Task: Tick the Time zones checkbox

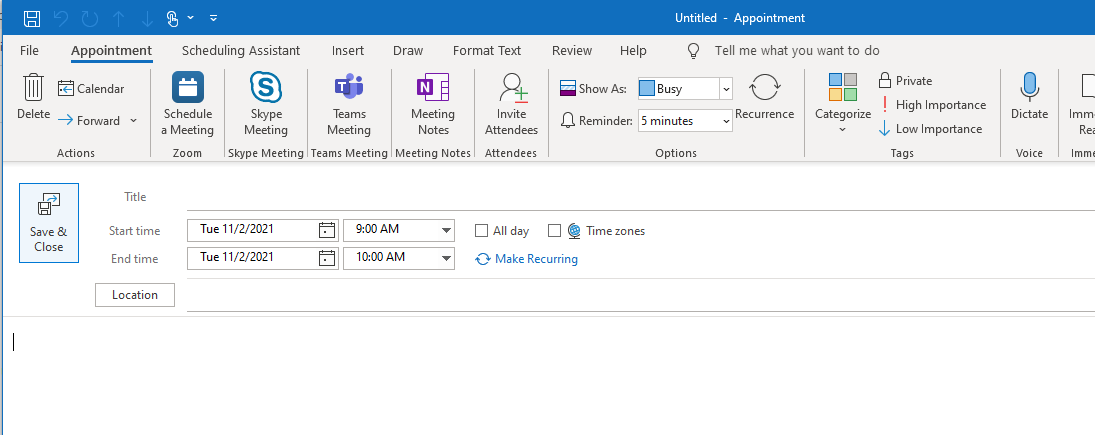Action: pyautogui.click(x=554, y=230)
